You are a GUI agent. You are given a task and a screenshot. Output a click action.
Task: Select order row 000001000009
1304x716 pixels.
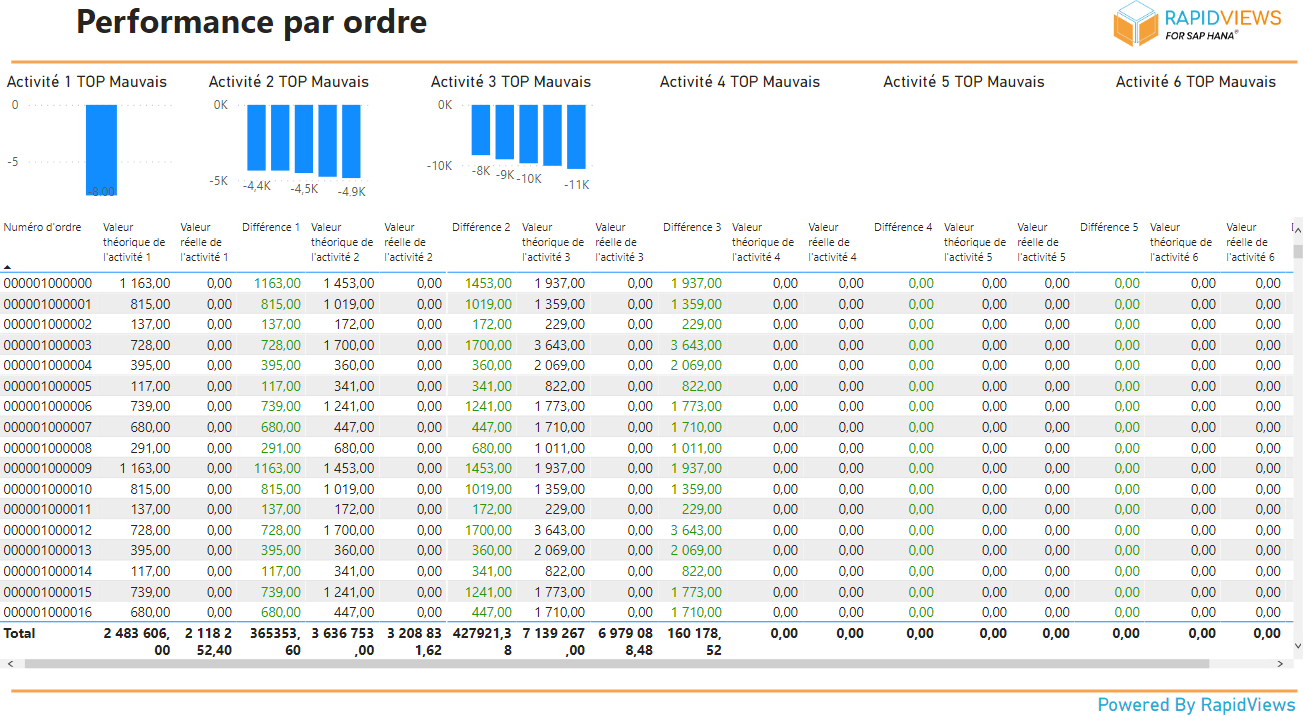646,468
